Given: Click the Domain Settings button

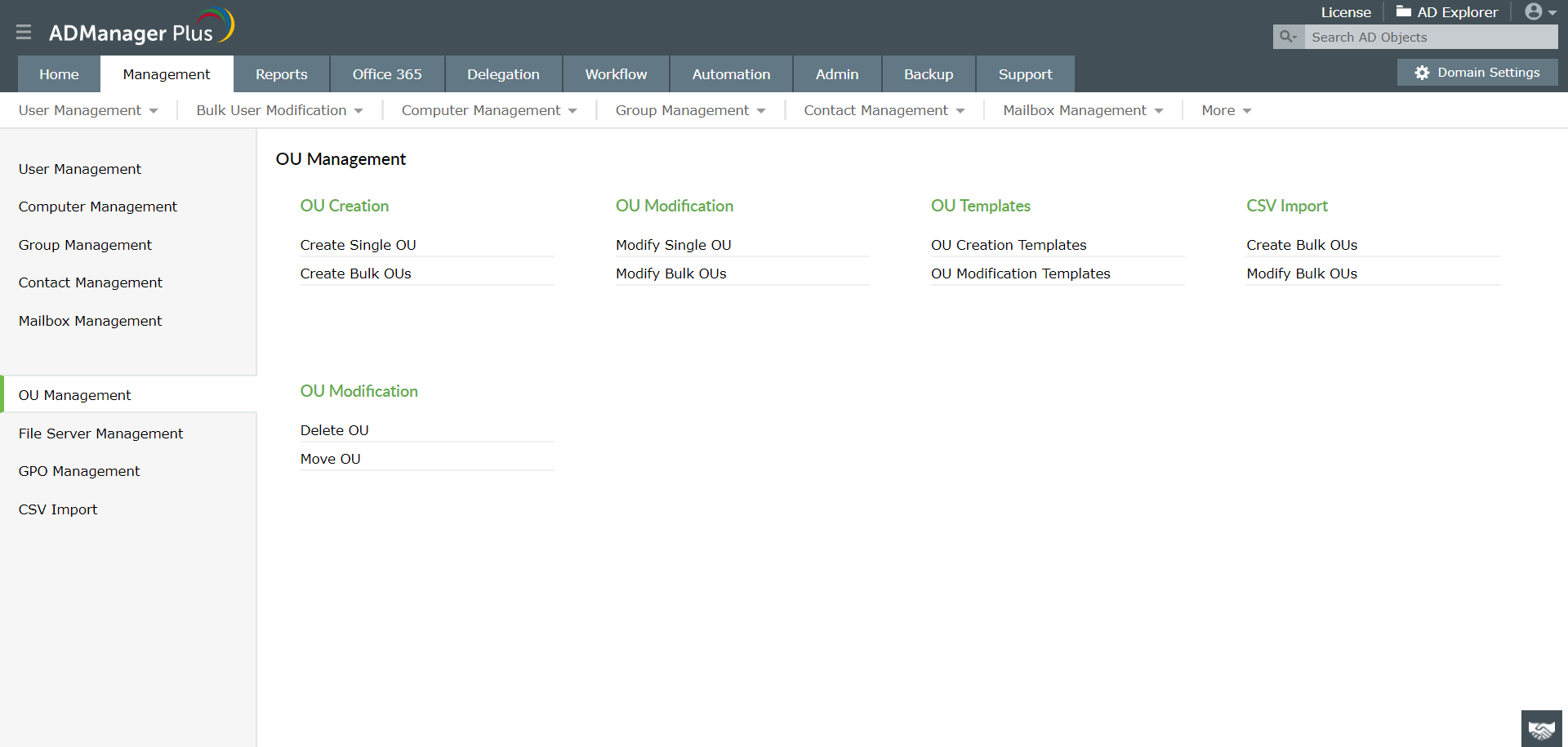Looking at the screenshot, I should tap(1477, 73).
